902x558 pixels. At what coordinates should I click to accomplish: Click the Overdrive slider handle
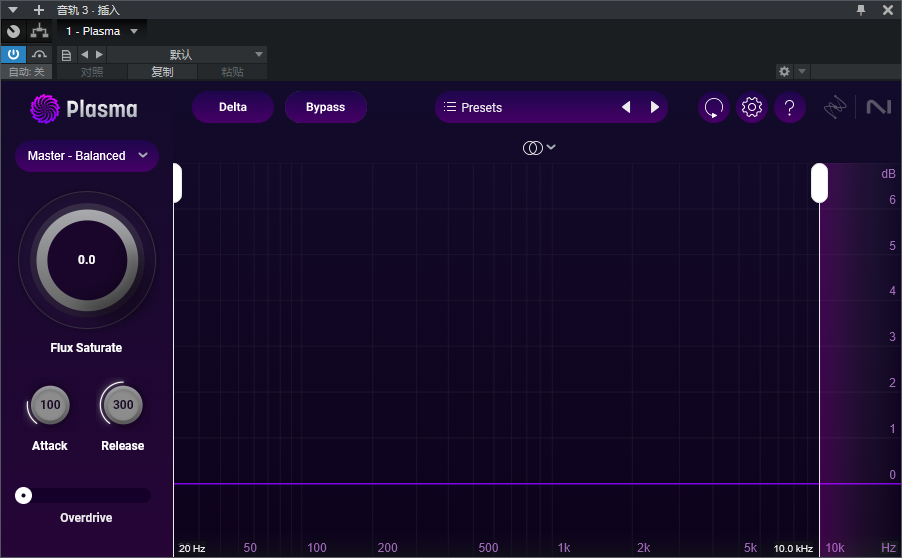coord(24,495)
